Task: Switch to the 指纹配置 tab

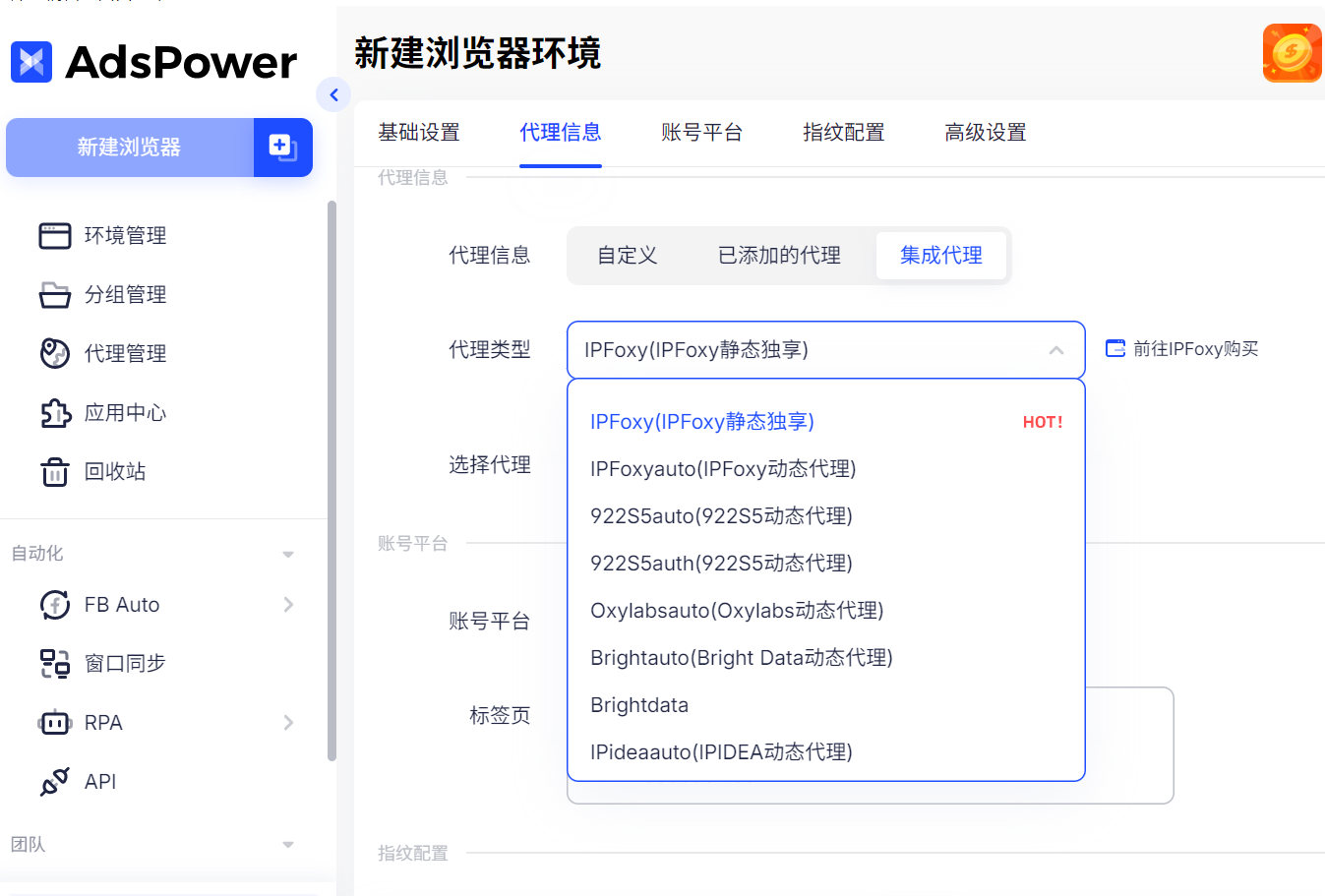Action: coord(844,133)
